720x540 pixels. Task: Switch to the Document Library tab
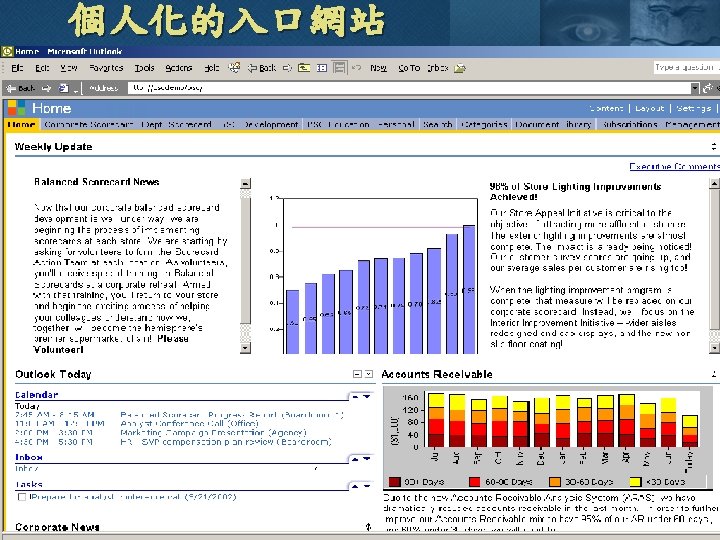click(553, 124)
